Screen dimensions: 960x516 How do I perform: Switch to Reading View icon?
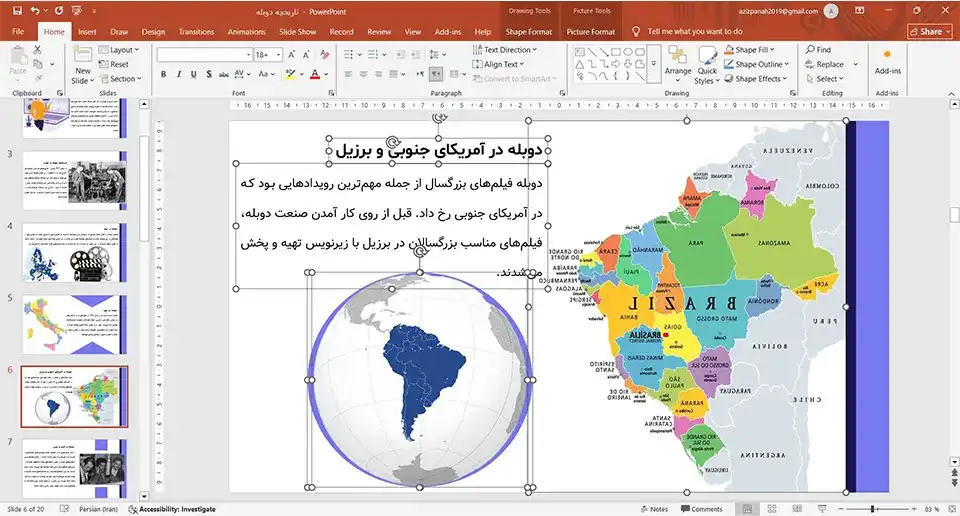(x=797, y=509)
